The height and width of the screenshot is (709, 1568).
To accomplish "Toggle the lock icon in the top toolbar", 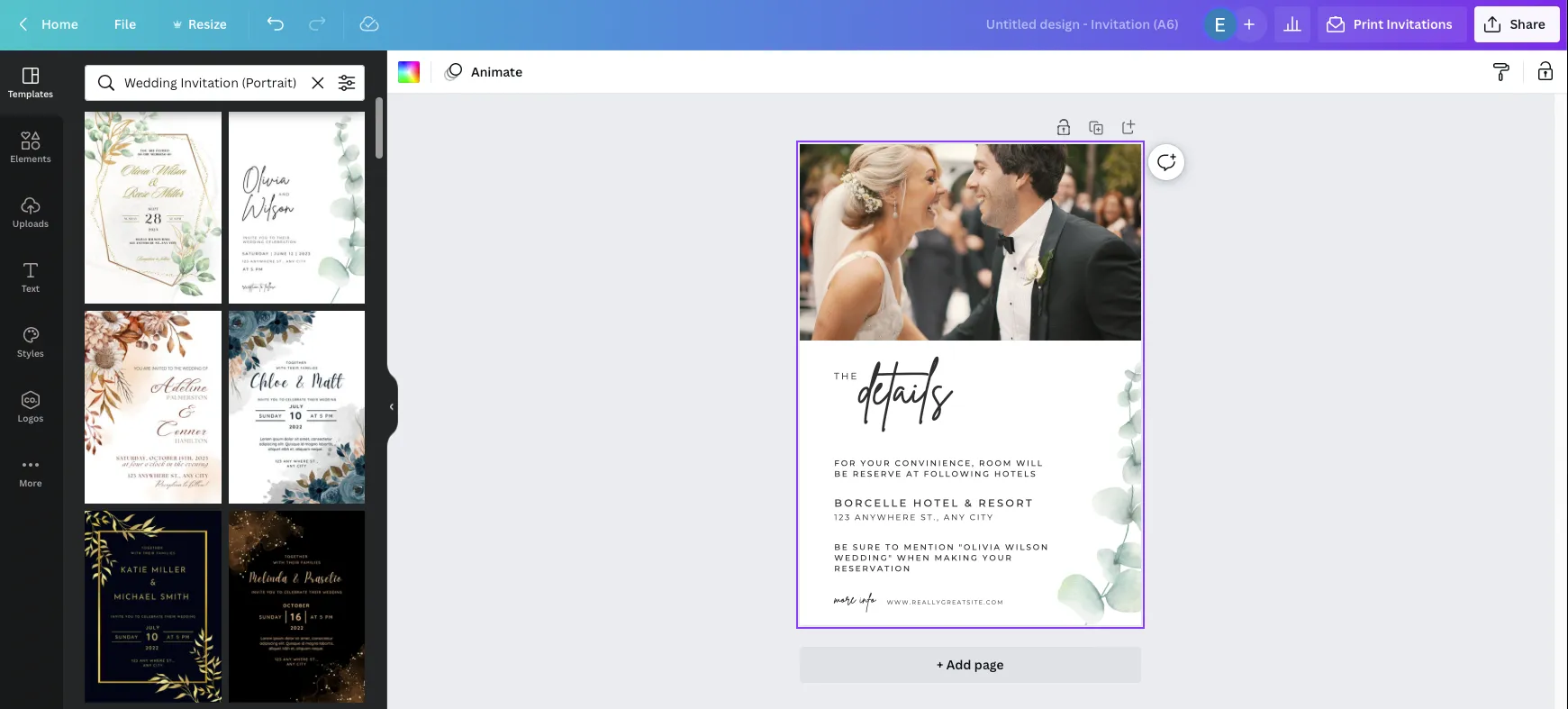I will (x=1545, y=72).
